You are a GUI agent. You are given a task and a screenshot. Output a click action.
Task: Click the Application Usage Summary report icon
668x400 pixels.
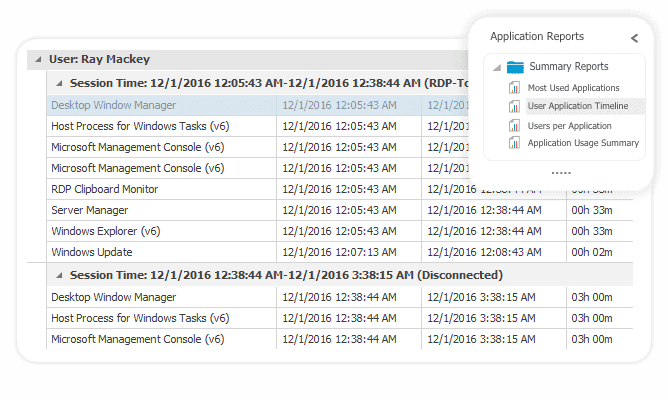click(515, 143)
